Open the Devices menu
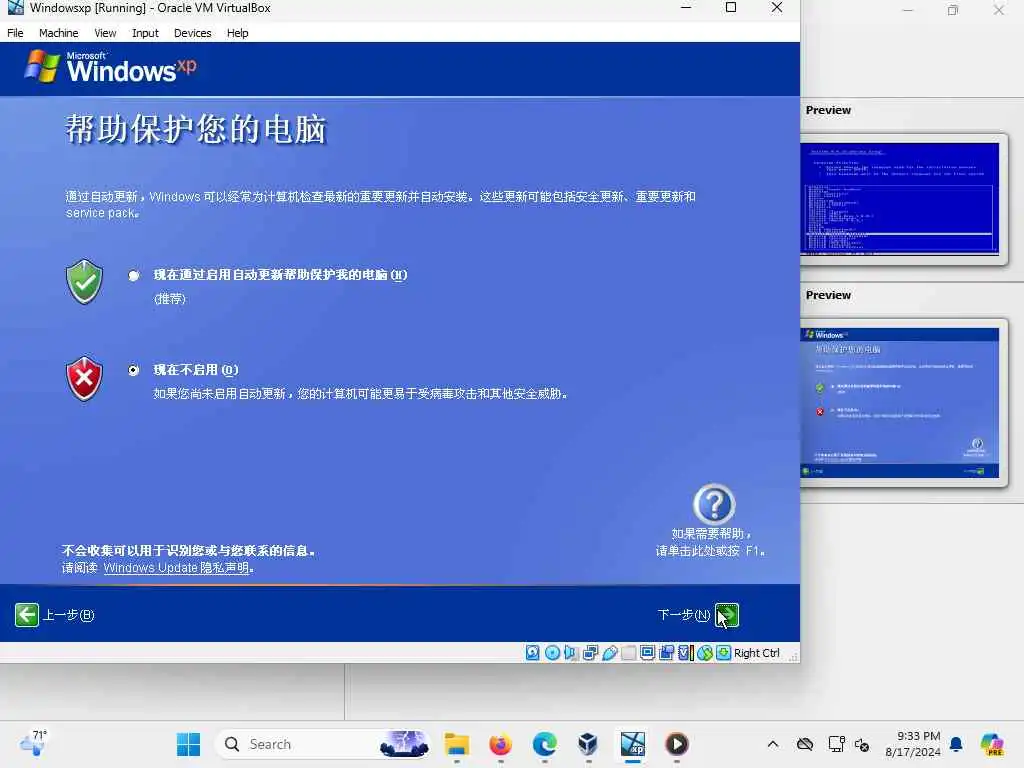The height and width of the screenshot is (768, 1024). click(x=193, y=33)
